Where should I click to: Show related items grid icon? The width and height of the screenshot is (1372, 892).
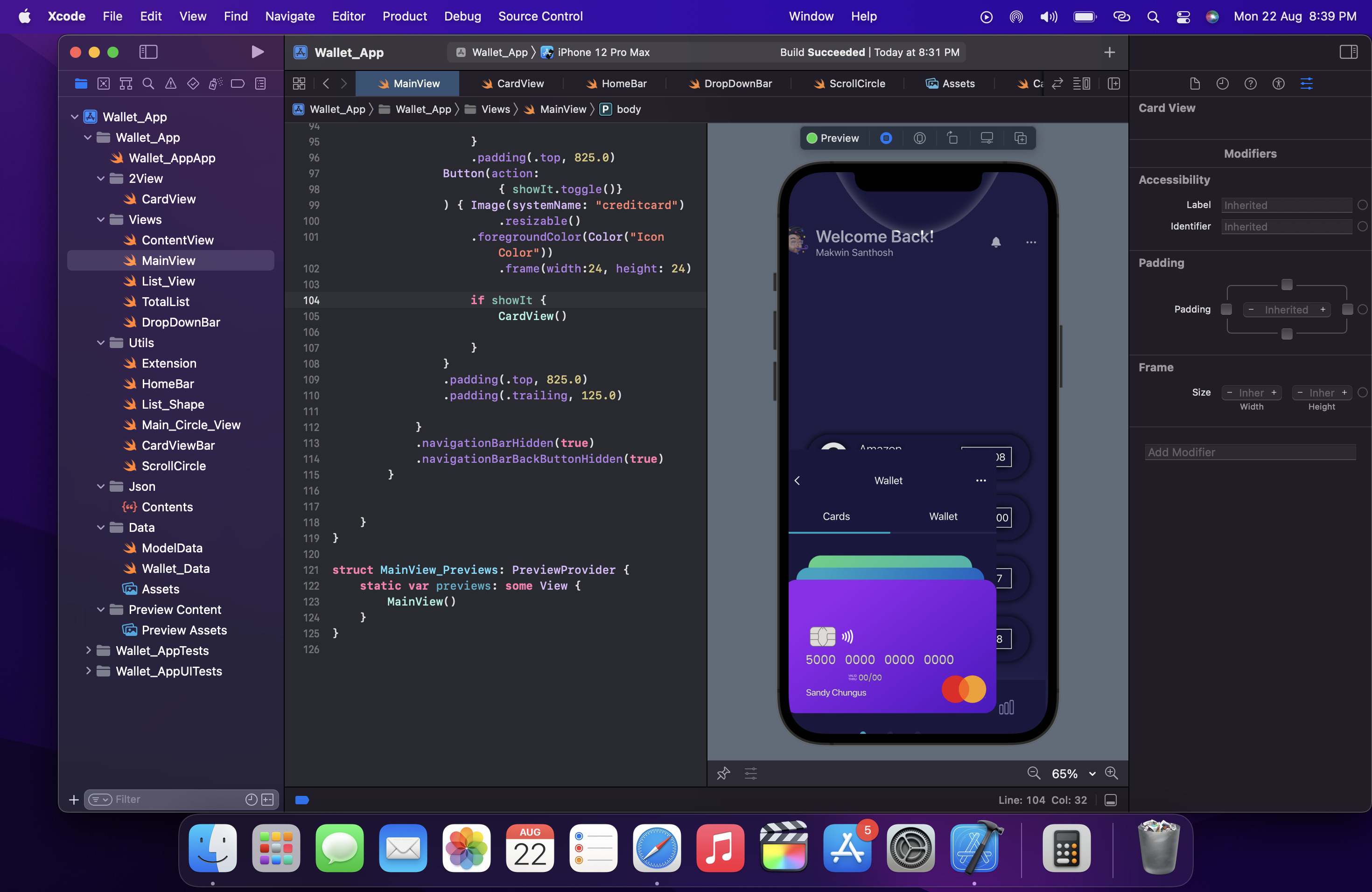[299, 84]
